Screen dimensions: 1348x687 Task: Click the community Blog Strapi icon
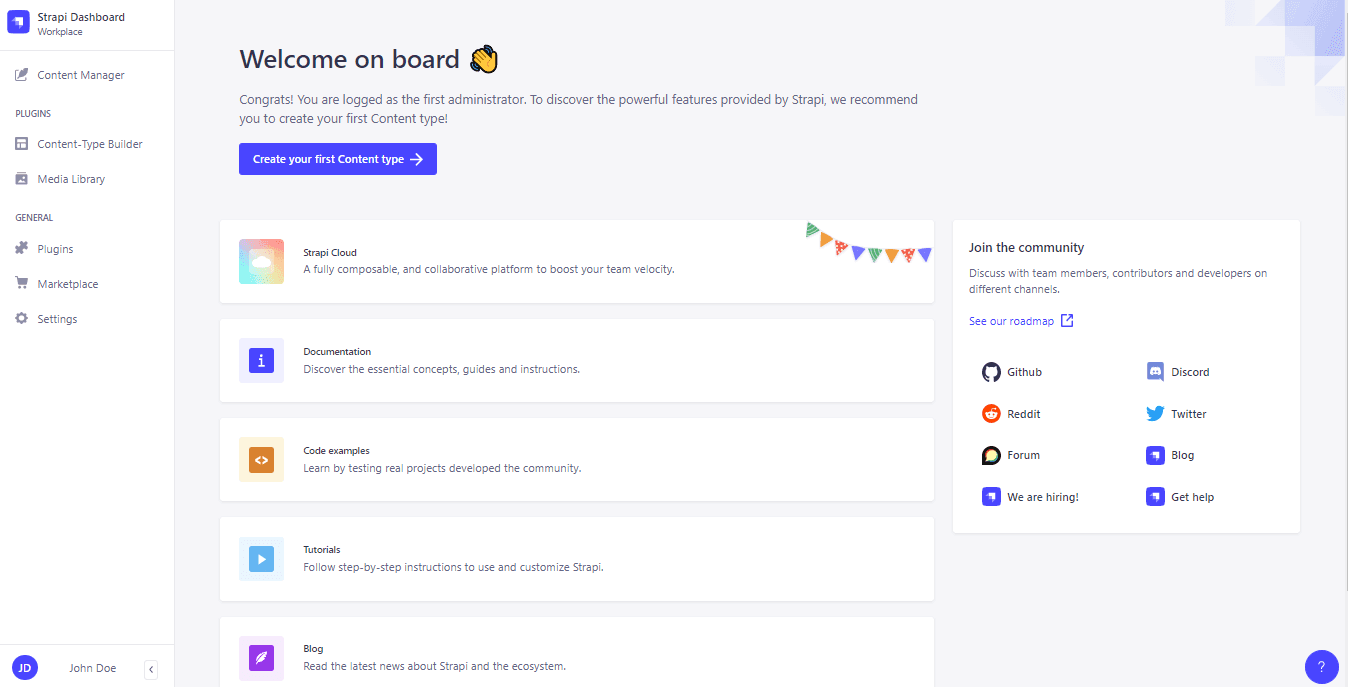[1155, 455]
